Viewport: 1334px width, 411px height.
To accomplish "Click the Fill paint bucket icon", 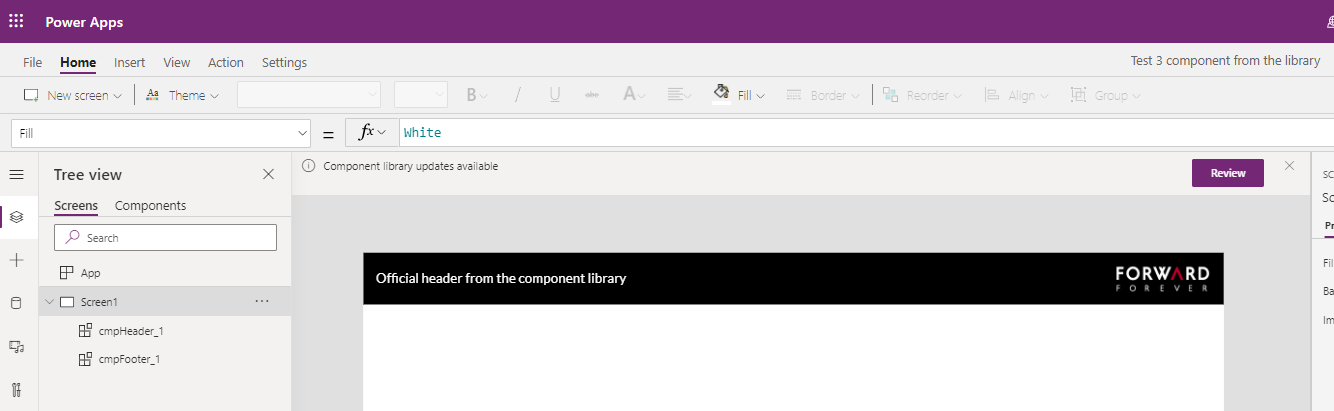I will coord(721,94).
